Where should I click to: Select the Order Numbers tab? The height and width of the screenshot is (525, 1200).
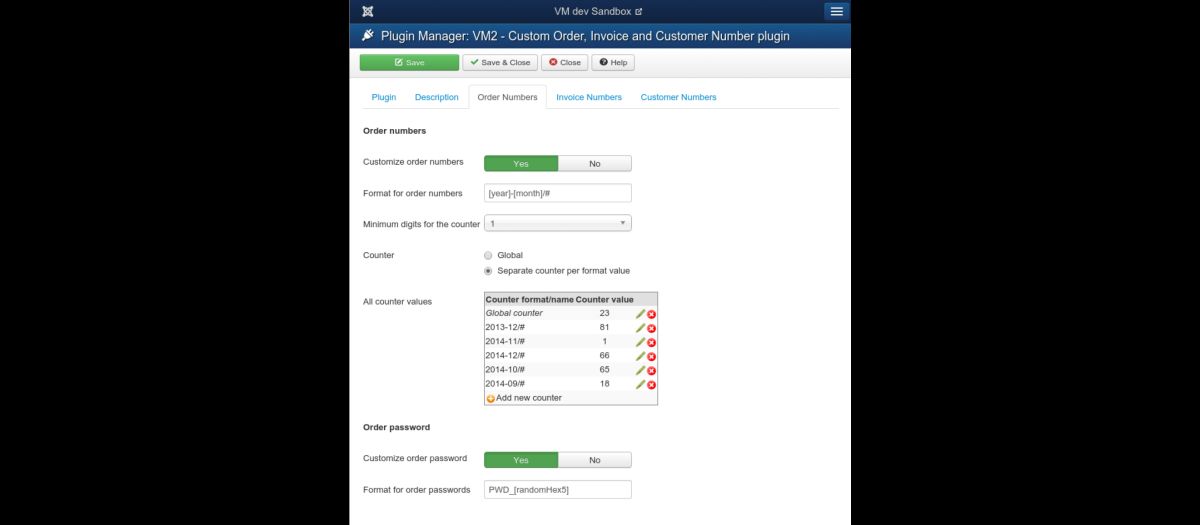tap(507, 97)
